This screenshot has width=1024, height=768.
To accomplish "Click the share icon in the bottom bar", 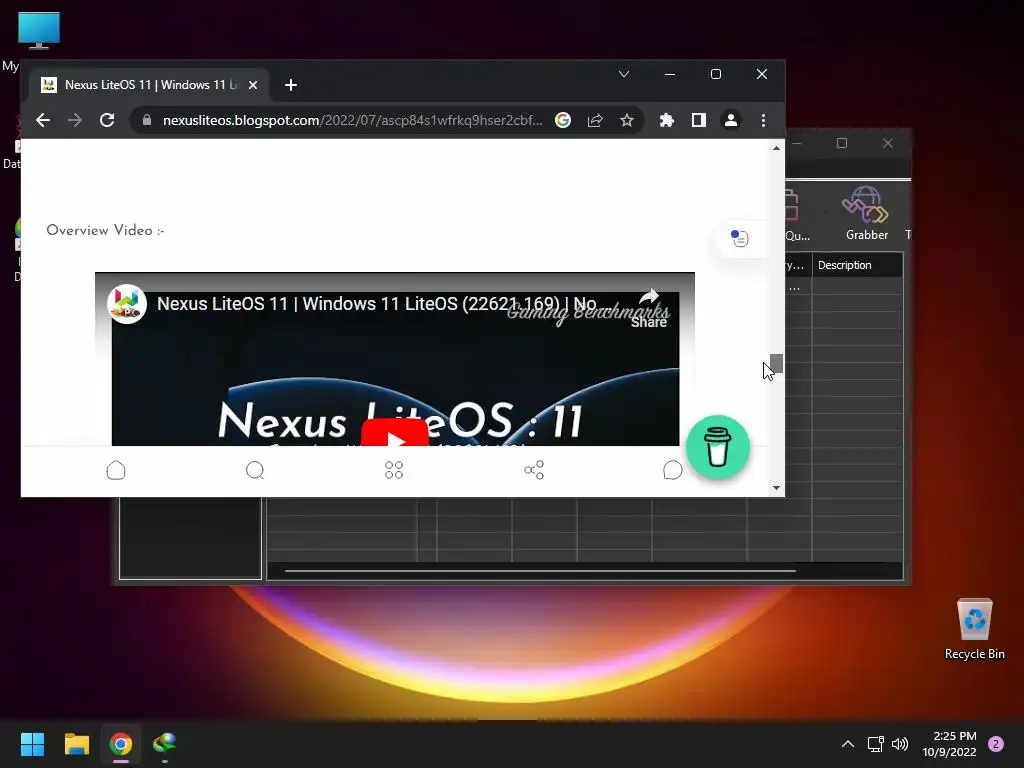I will tap(534, 470).
